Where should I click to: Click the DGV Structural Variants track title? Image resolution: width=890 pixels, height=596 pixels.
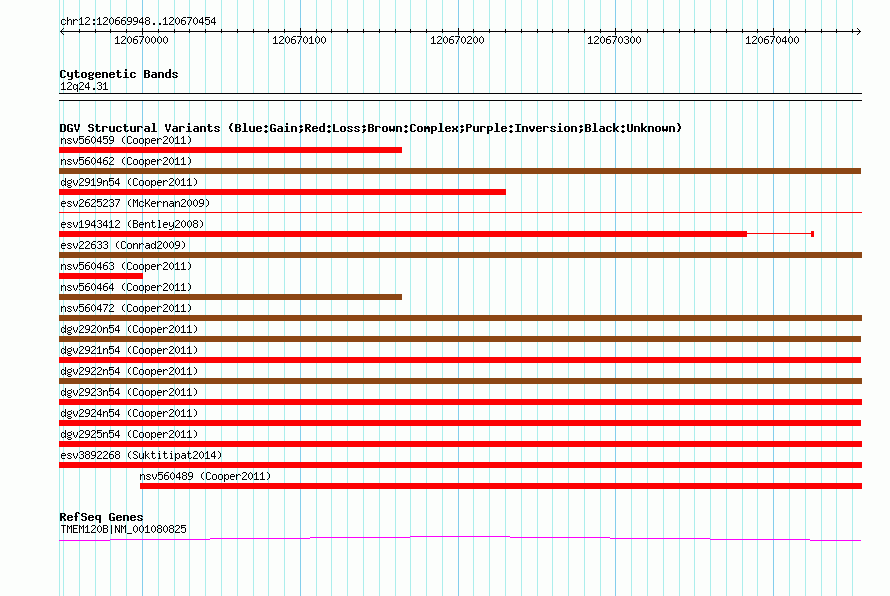click(x=370, y=128)
